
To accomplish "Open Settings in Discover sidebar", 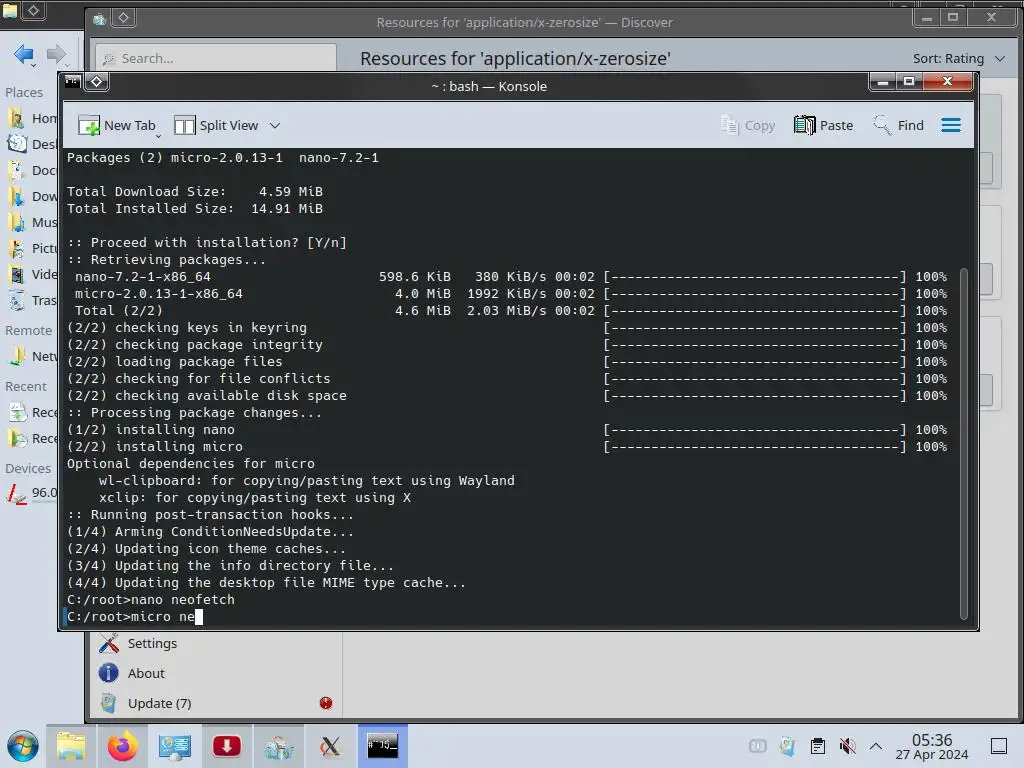I will coord(216,643).
